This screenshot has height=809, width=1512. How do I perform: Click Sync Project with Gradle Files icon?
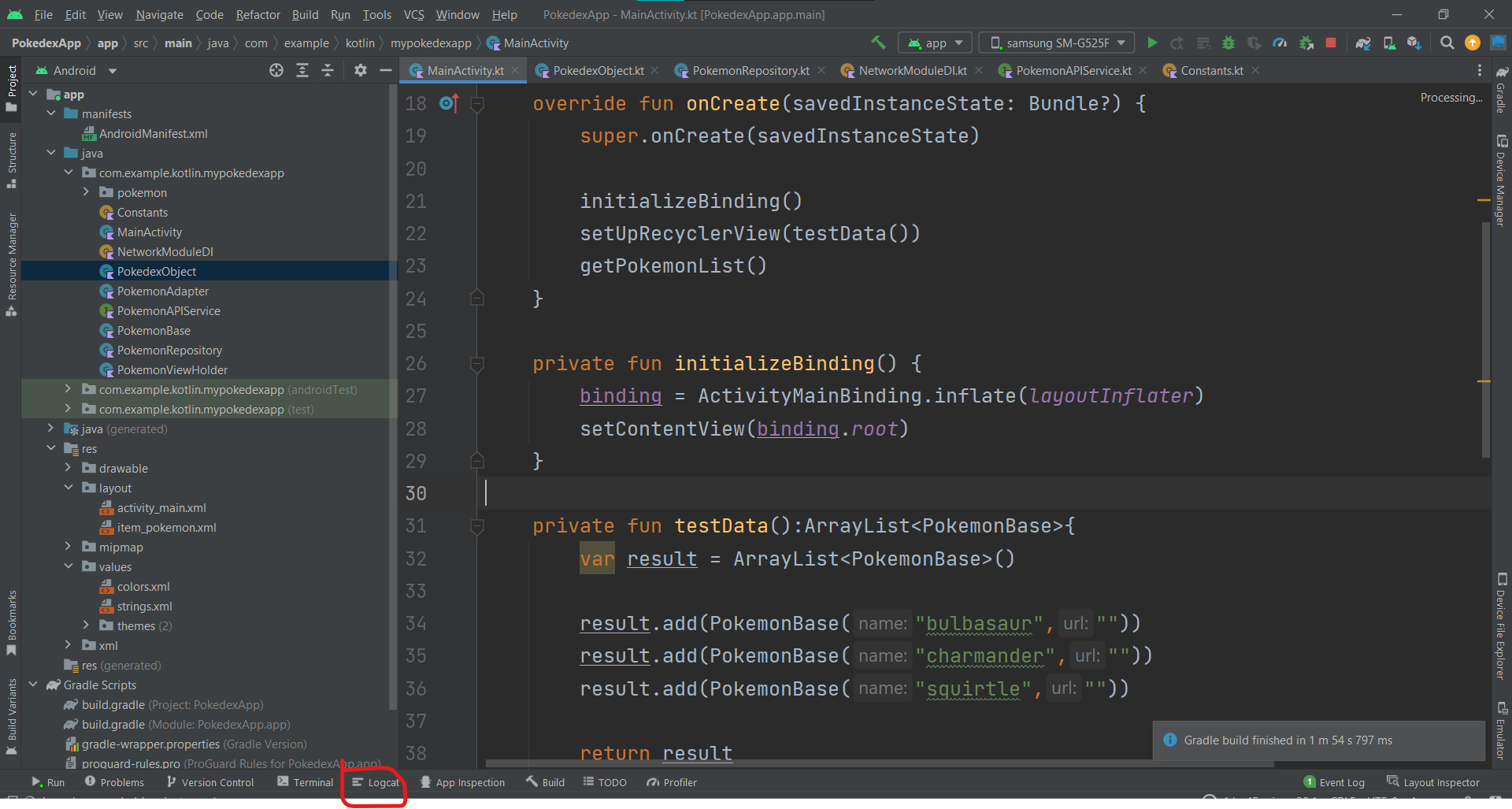(x=1363, y=43)
